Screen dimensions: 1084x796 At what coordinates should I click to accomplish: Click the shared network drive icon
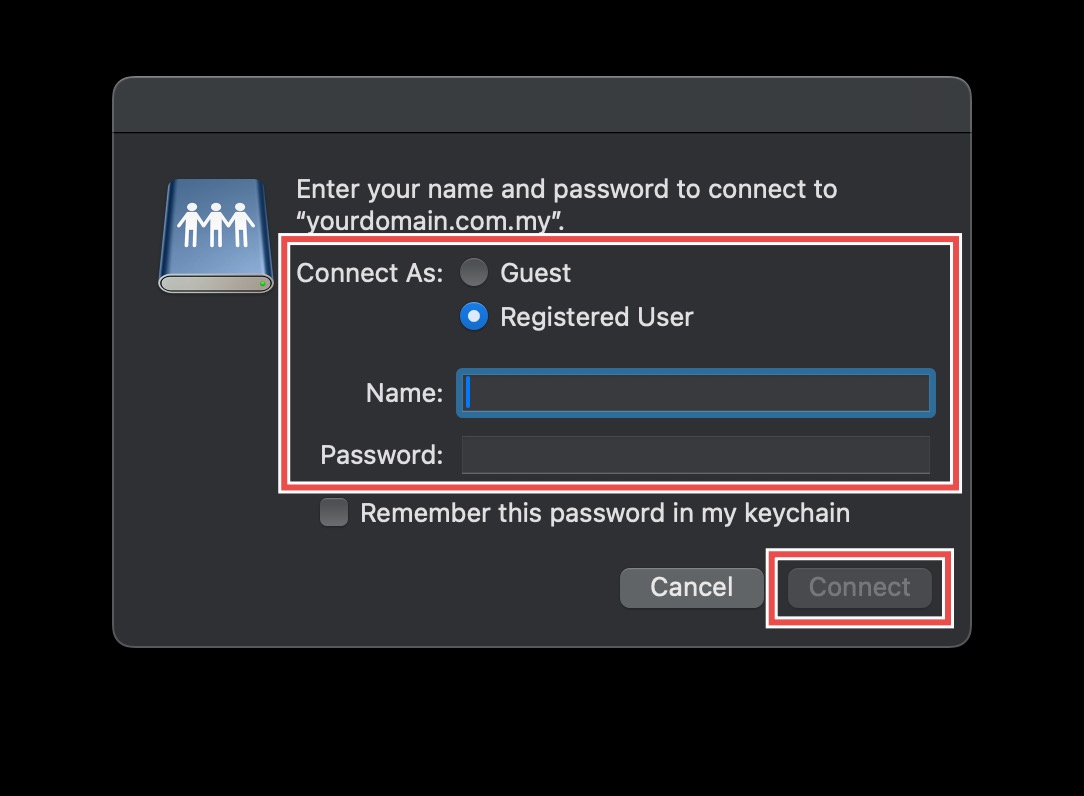[x=215, y=237]
